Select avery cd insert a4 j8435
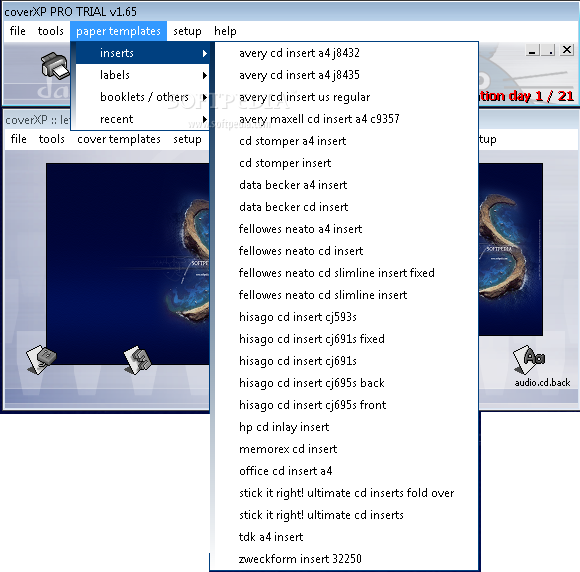Viewport: 580px width, 572px height. point(346,75)
